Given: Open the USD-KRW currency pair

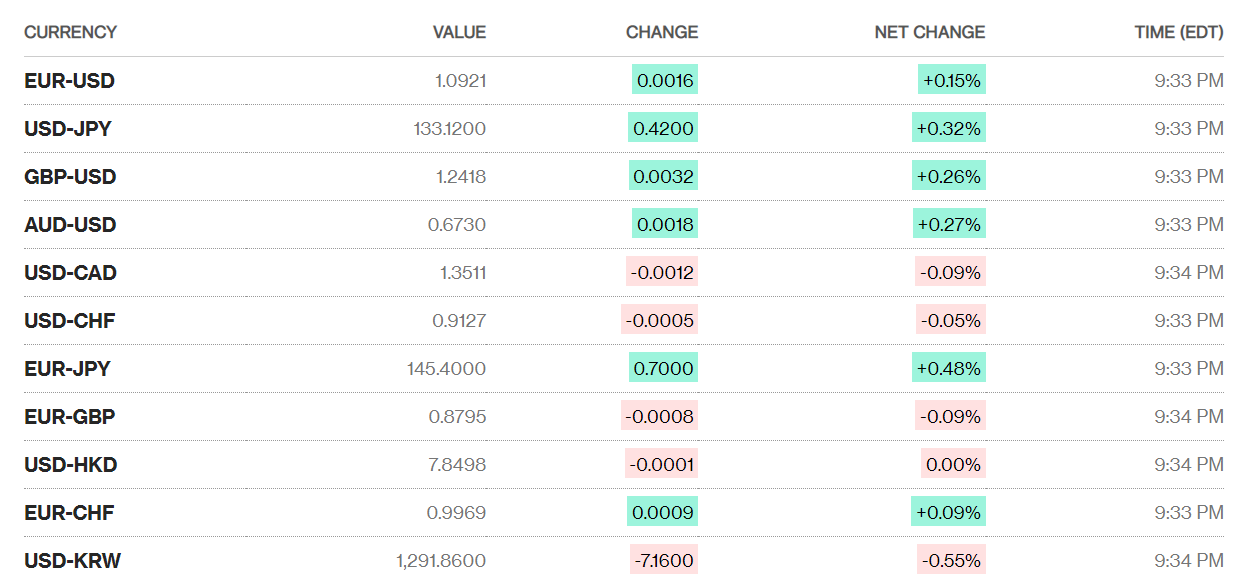Looking at the screenshot, I should [x=72, y=561].
